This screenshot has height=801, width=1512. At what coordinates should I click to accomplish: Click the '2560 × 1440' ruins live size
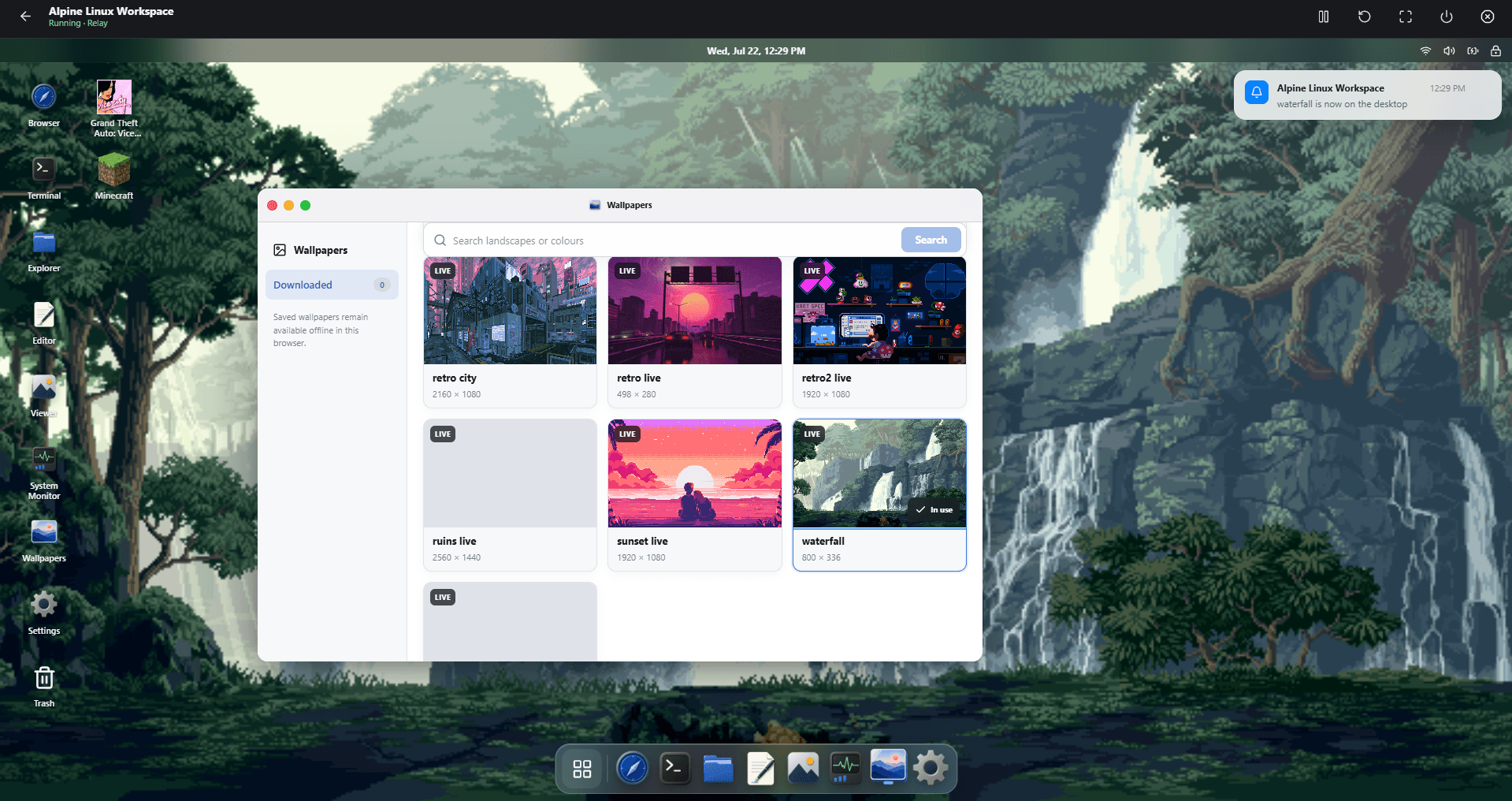pyautogui.click(x=456, y=557)
